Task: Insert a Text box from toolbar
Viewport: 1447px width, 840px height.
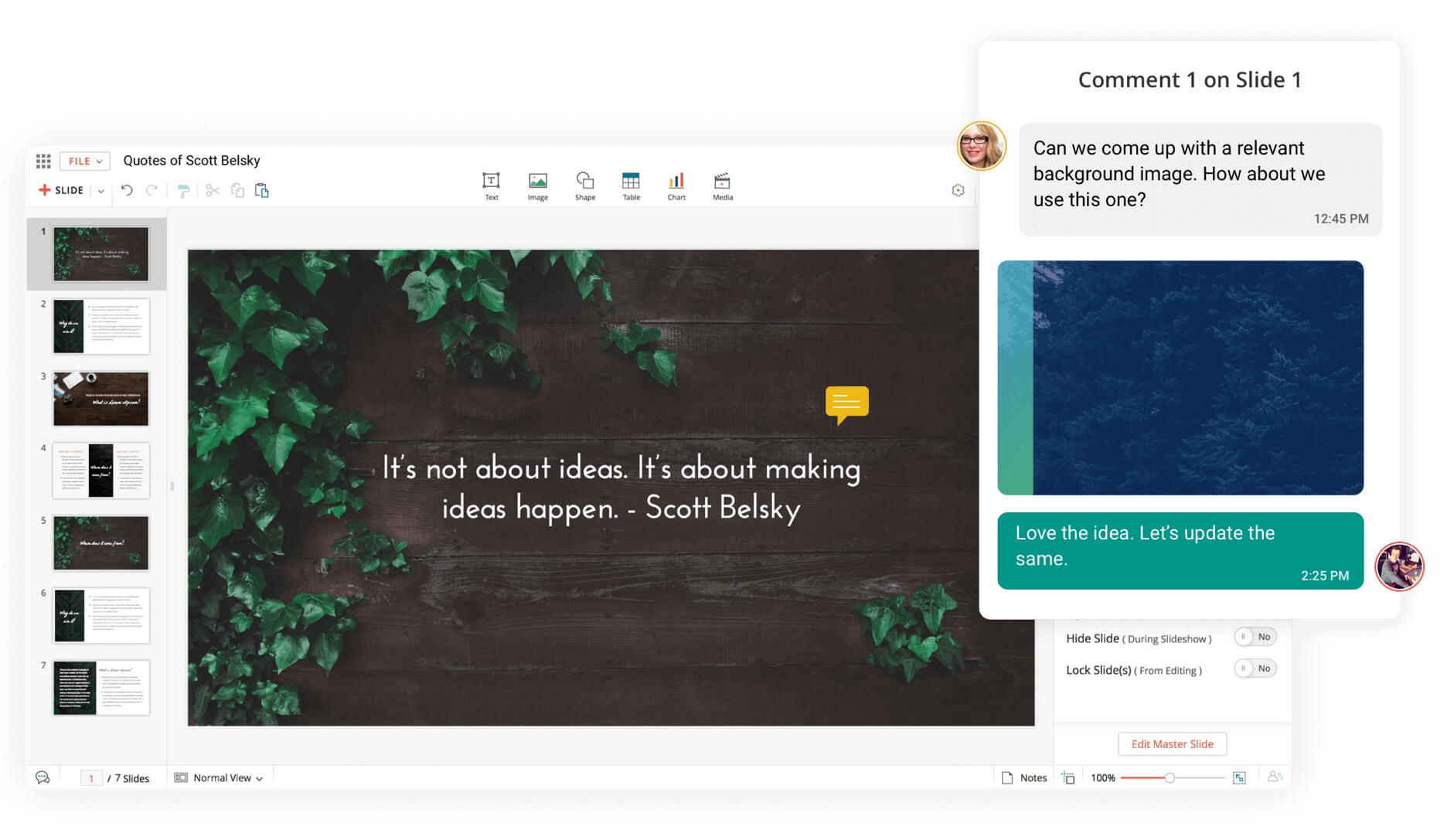Action: pos(491,185)
